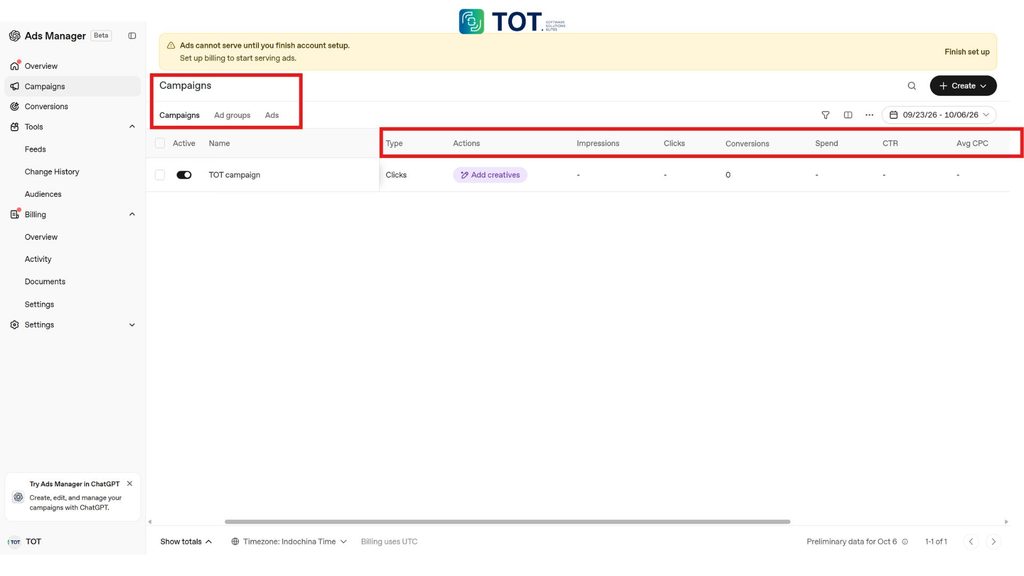Click the TOT account avatar
The height and width of the screenshot is (576, 1024).
pos(14,541)
